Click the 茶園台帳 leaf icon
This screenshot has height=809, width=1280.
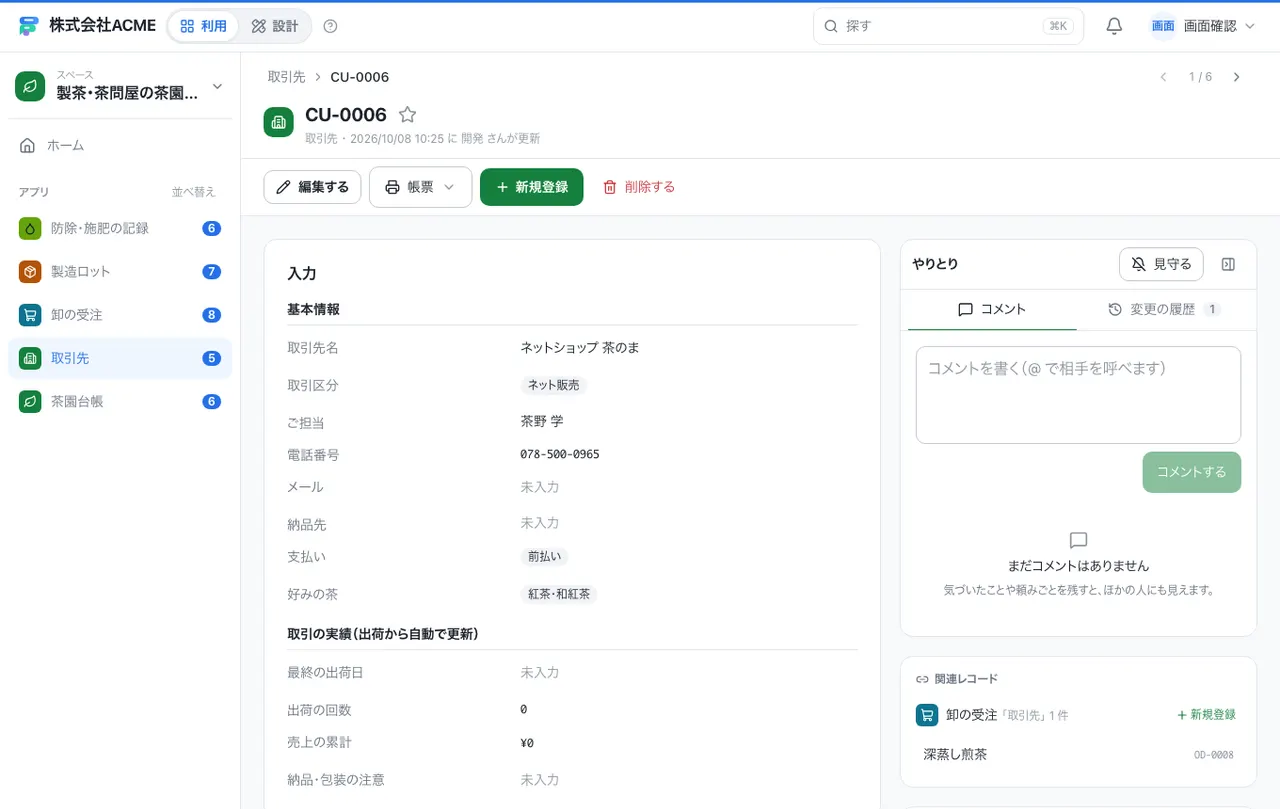30,401
